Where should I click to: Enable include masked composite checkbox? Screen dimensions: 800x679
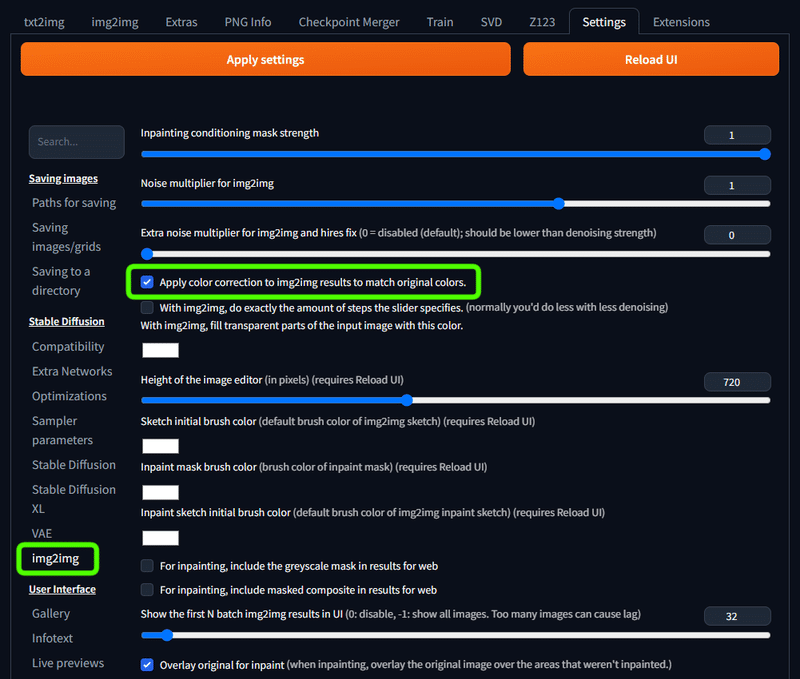[147, 590]
